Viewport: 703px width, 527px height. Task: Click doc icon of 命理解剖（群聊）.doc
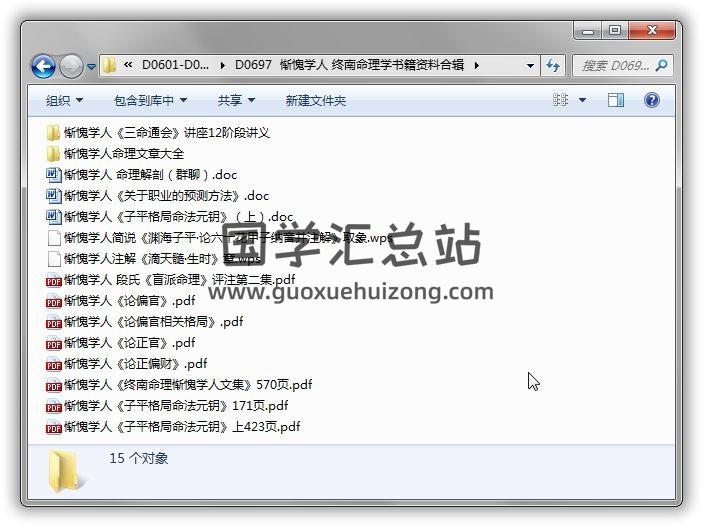(x=53, y=175)
